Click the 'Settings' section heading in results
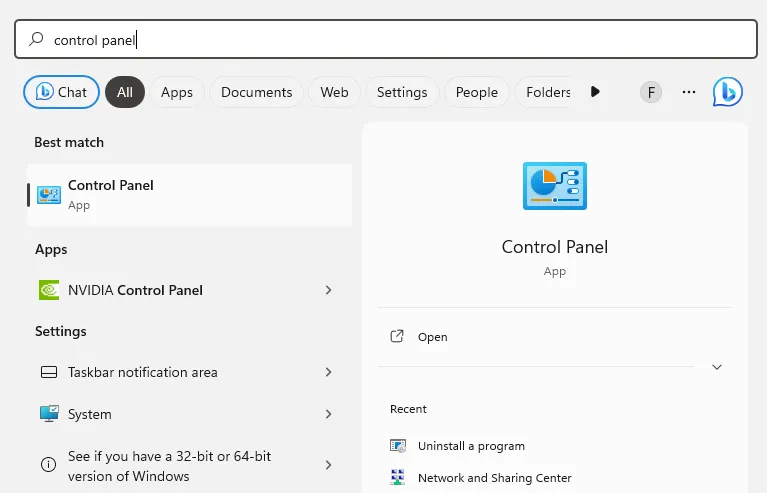 click(x=61, y=332)
